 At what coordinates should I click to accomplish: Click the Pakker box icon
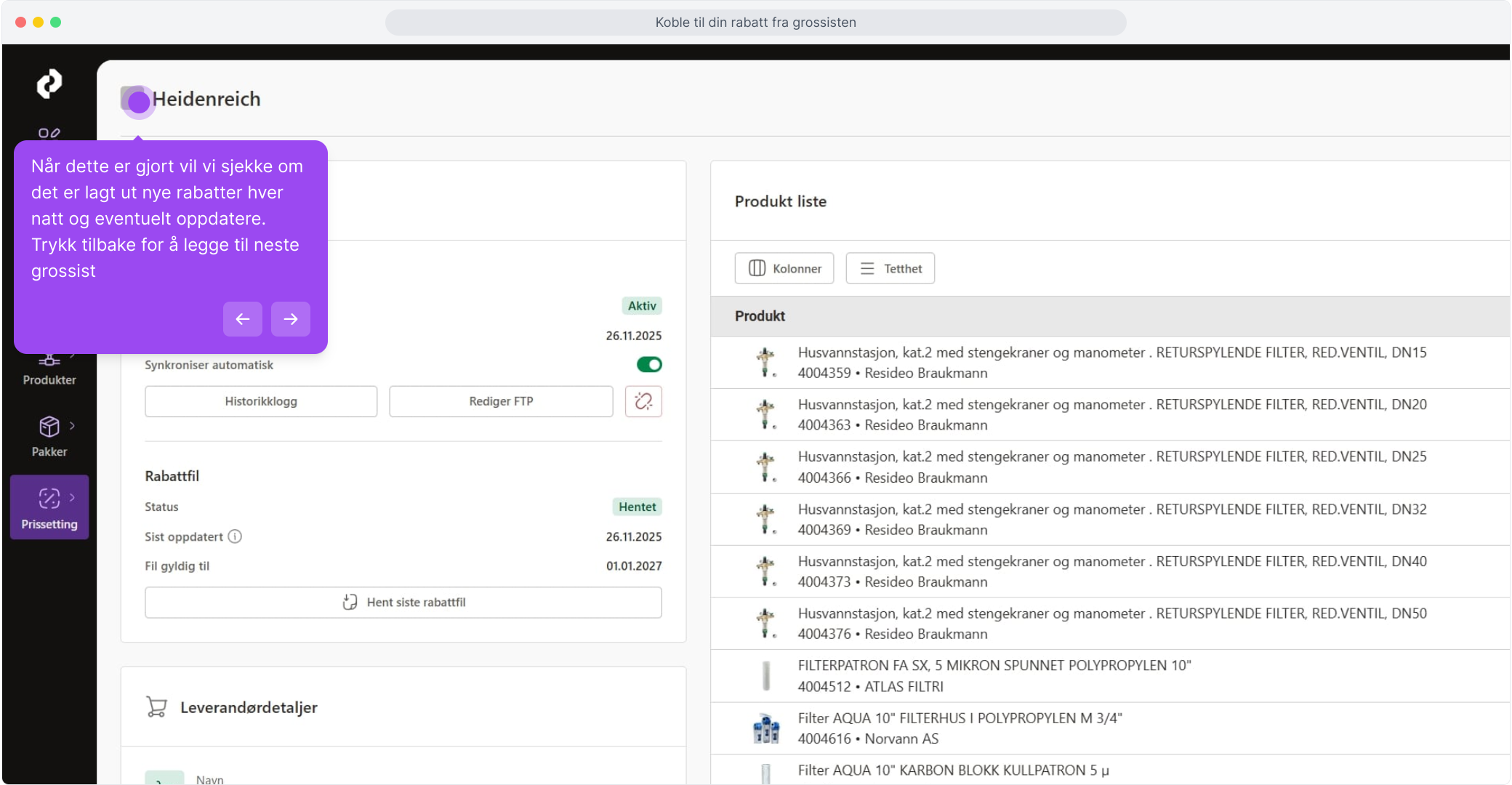pyautogui.click(x=49, y=427)
